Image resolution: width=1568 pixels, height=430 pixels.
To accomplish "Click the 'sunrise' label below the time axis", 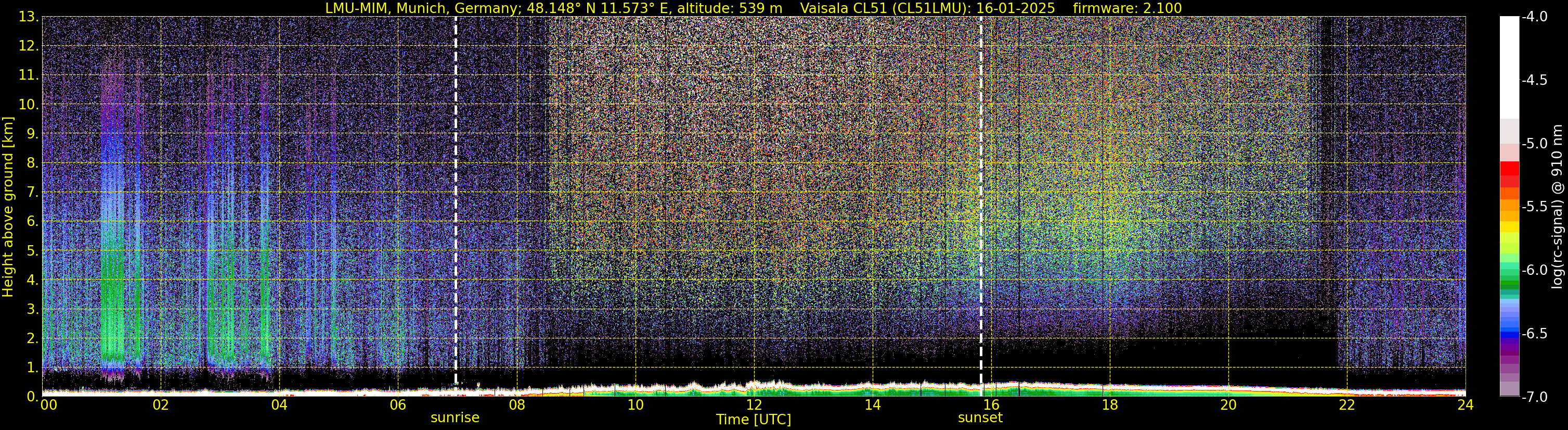I will pos(455,418).
